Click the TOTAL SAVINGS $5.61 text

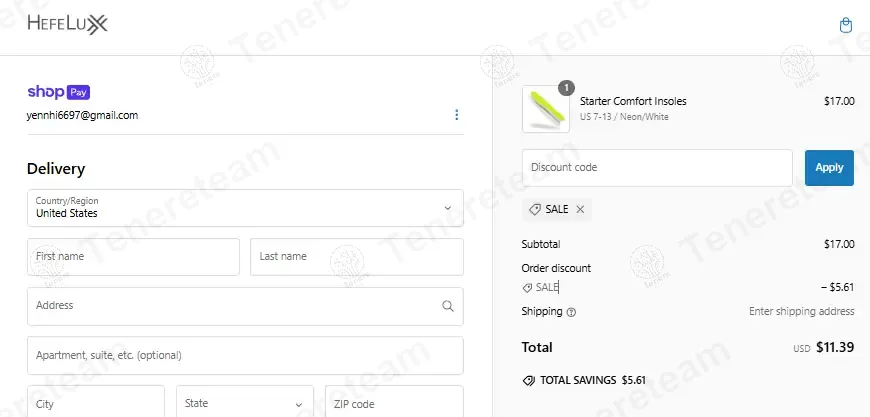click(593, 380)
